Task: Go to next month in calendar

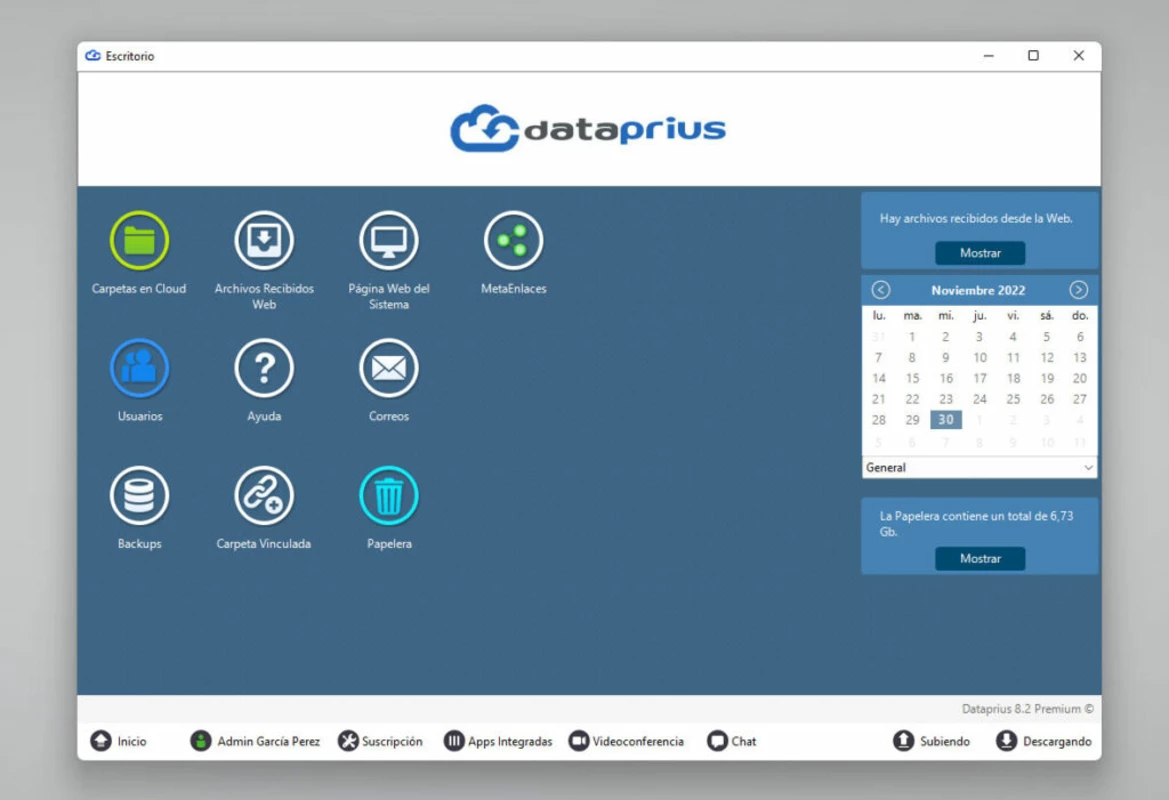Action: [1078, 290]
